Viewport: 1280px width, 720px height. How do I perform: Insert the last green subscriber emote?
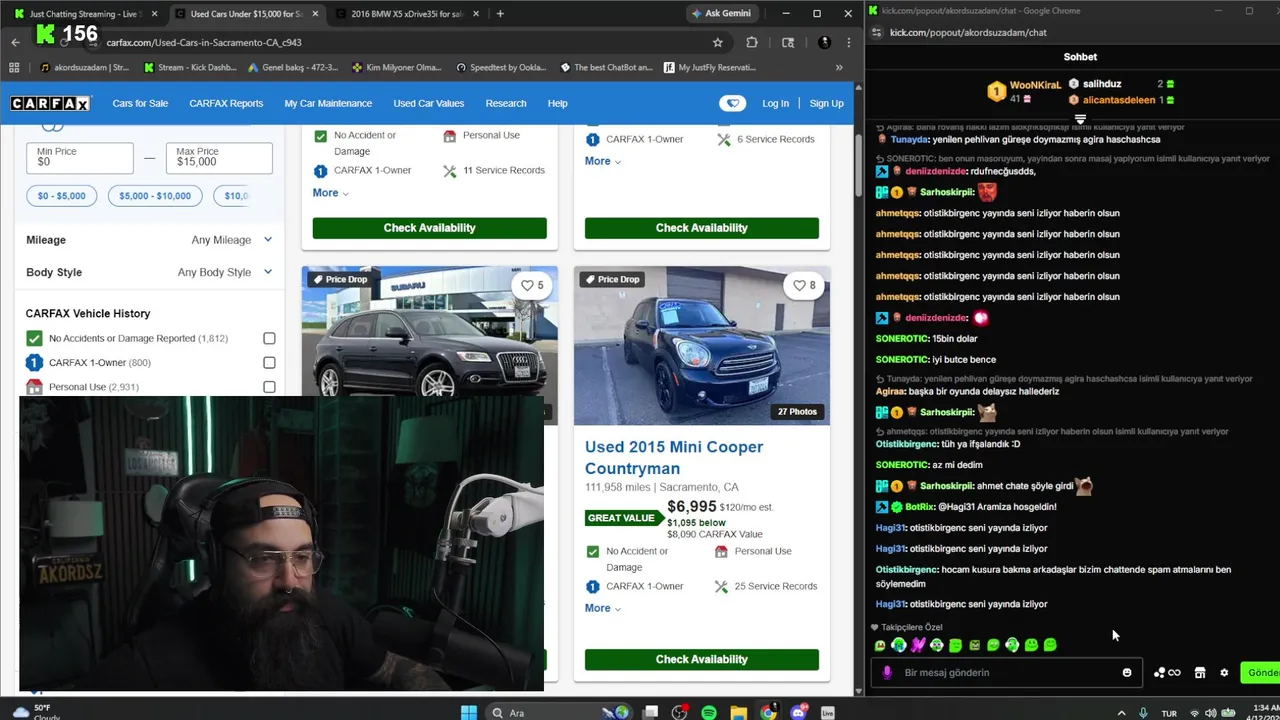point(1050,645)
